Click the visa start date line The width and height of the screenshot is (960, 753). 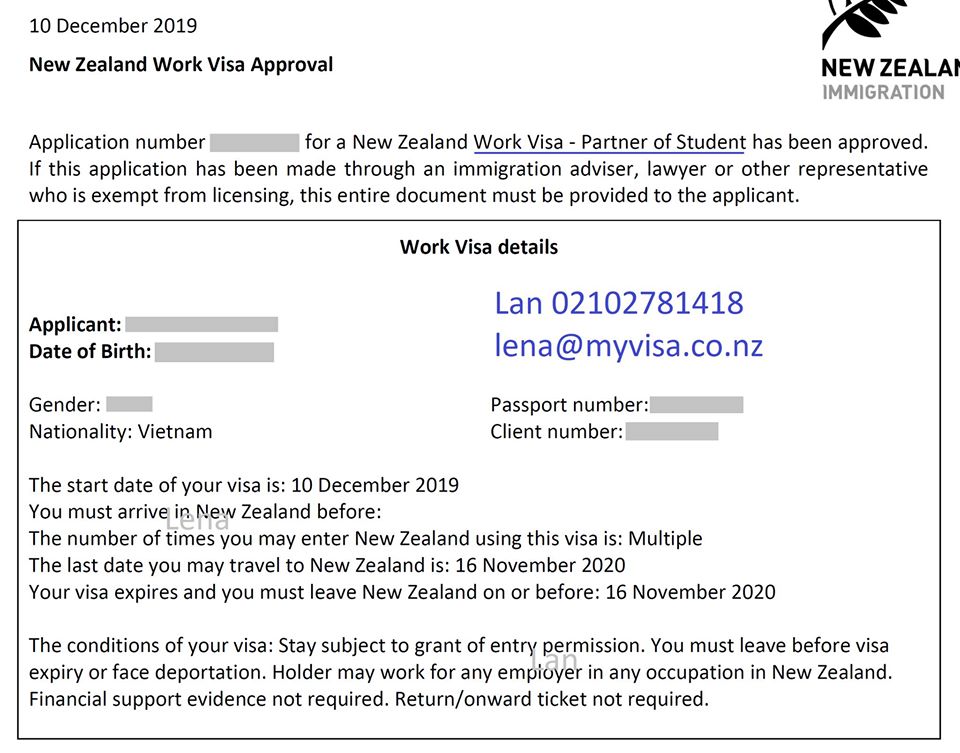pos(244,485)
